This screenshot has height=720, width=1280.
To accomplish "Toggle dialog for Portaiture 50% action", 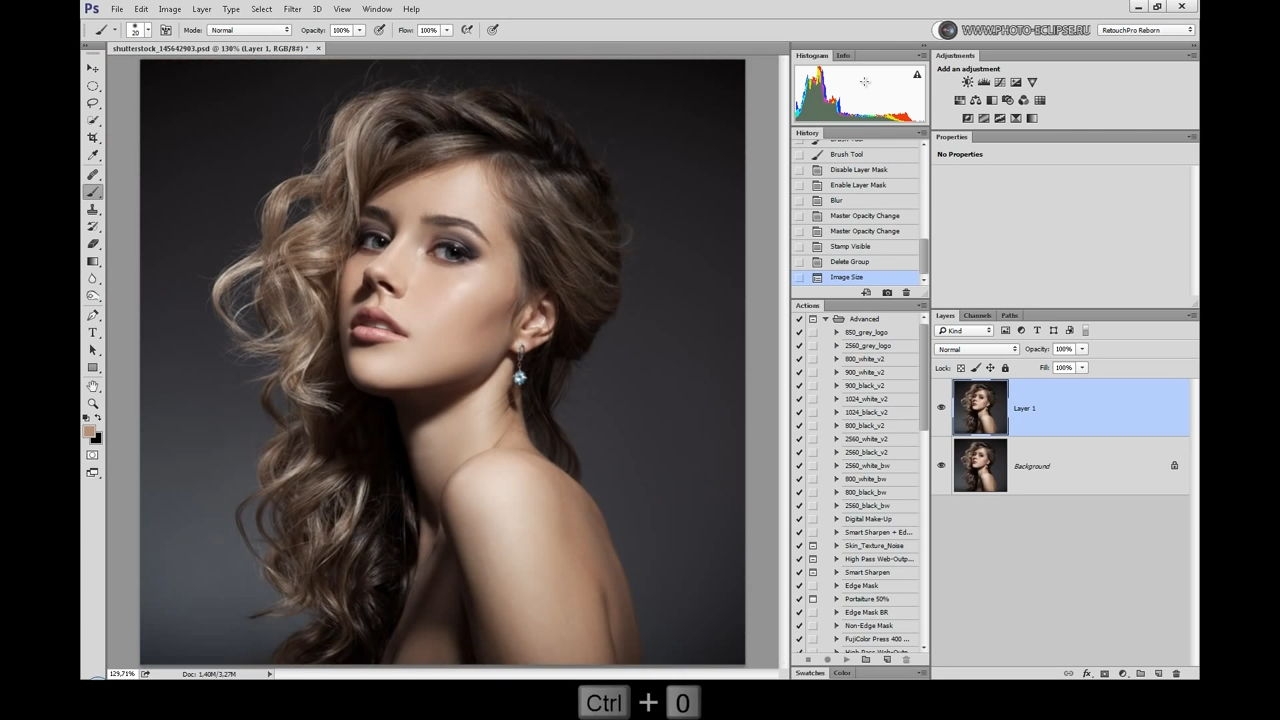I will (813, 599).
